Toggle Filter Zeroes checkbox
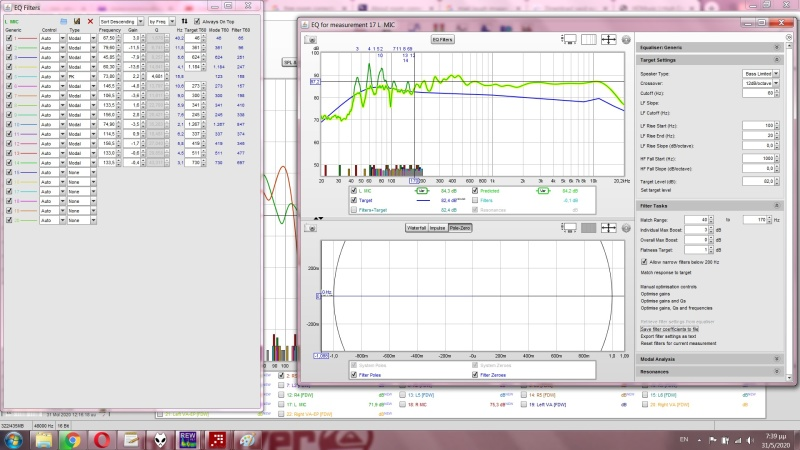 (475, 375)
